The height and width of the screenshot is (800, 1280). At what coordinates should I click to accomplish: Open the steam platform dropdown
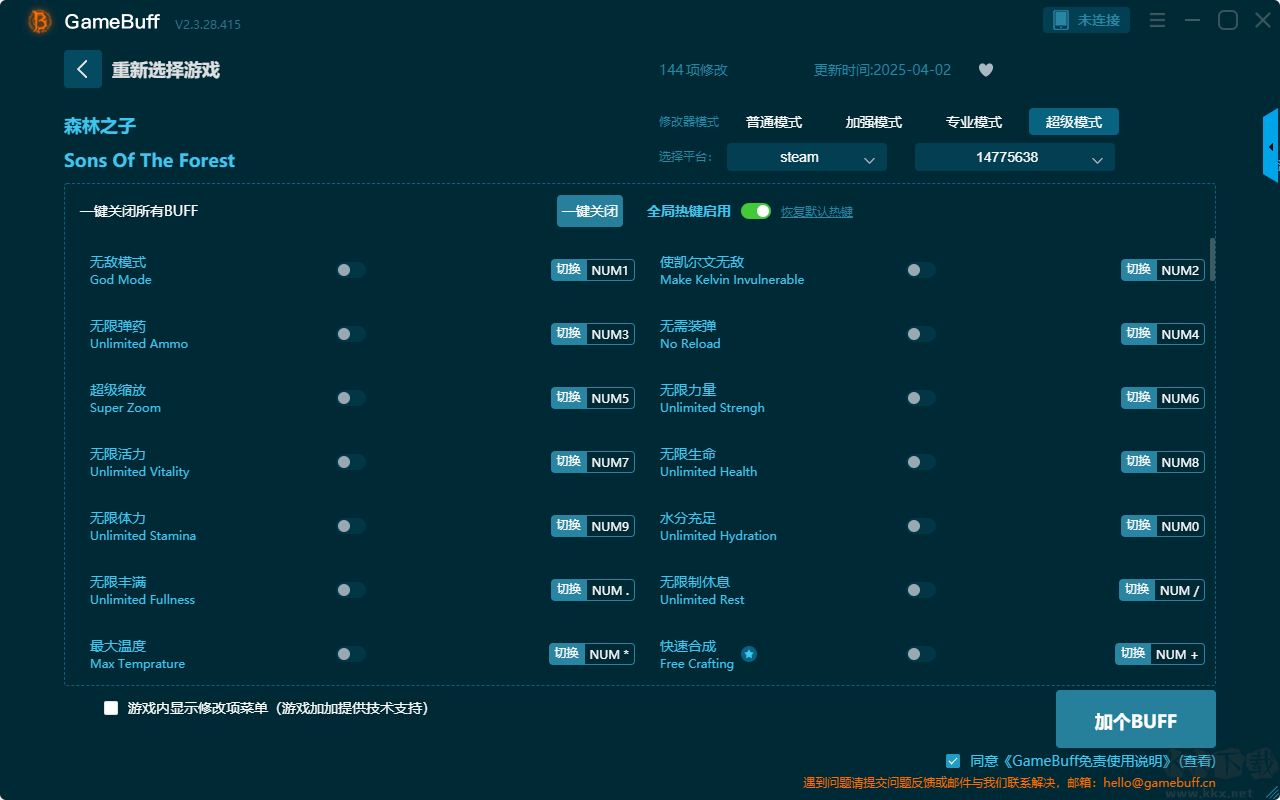(x=807, y=157)
